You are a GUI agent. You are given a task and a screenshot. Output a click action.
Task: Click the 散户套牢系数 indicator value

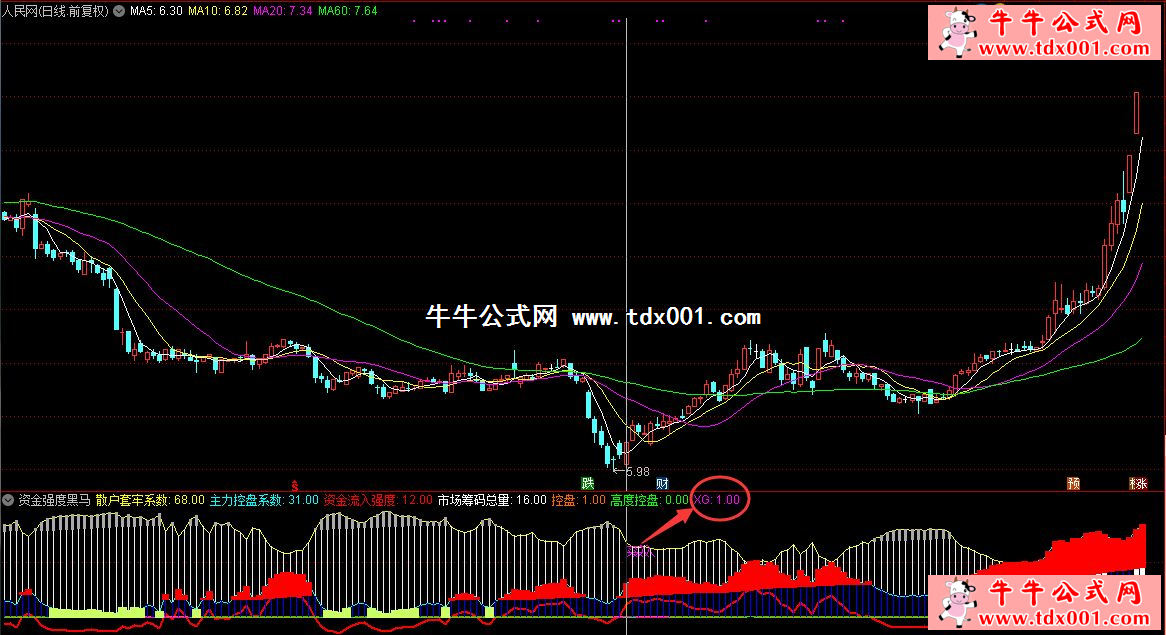[150, 499]
